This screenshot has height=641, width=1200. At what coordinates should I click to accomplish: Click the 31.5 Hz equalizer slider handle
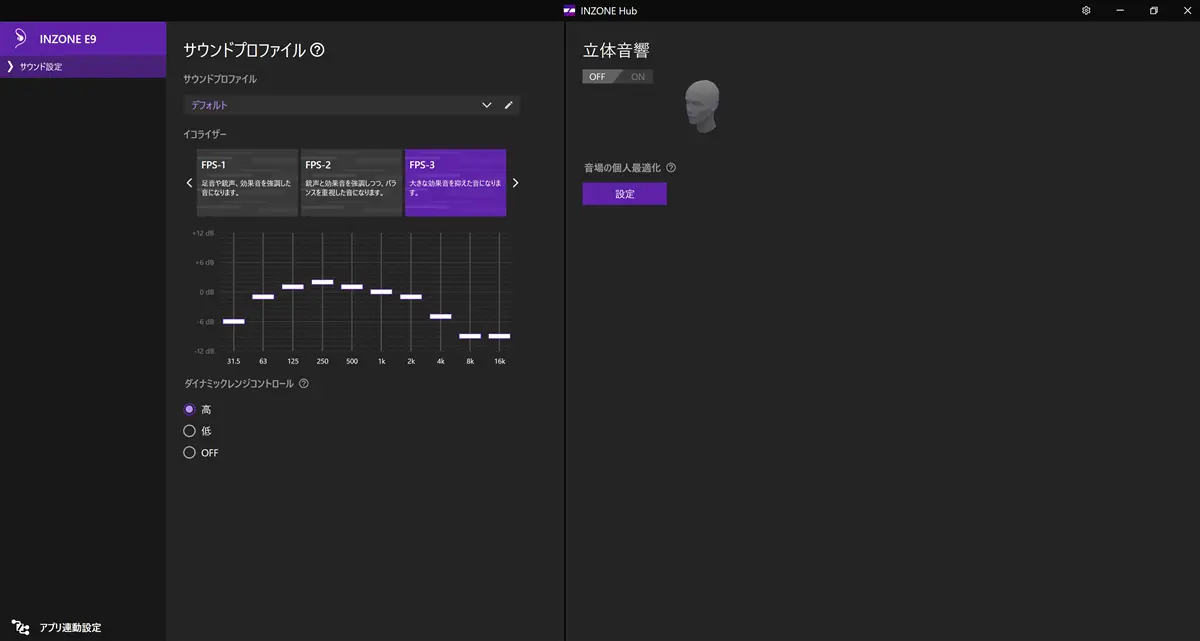(233, 321)
